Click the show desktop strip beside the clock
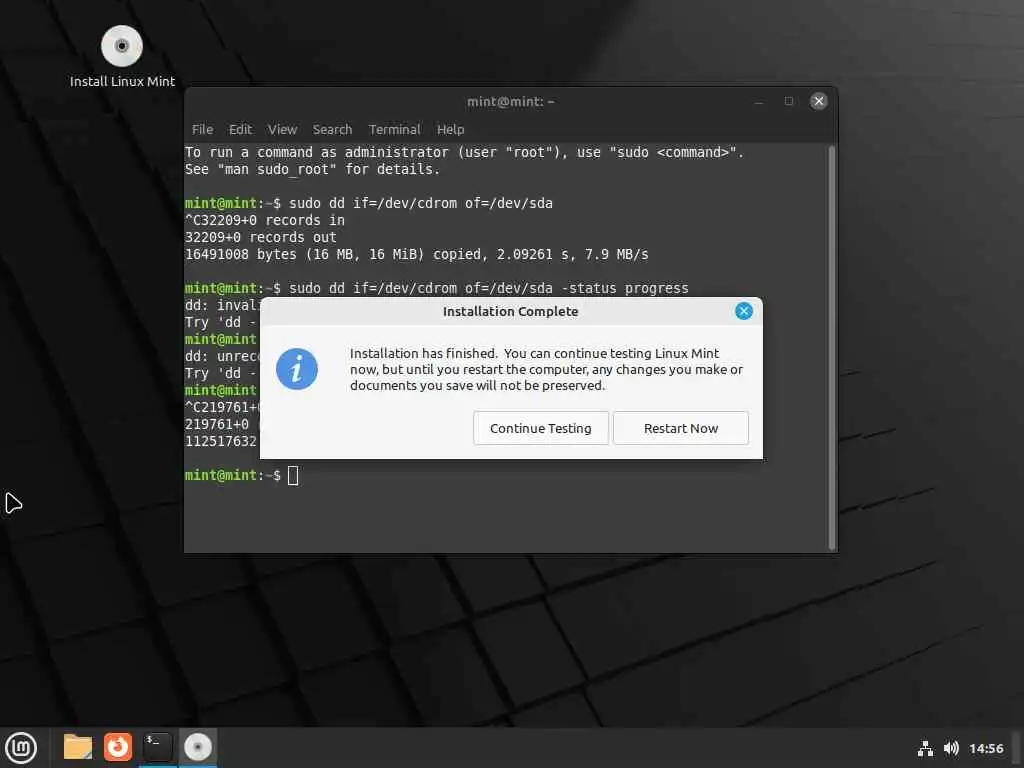 tap(1017, 748)
